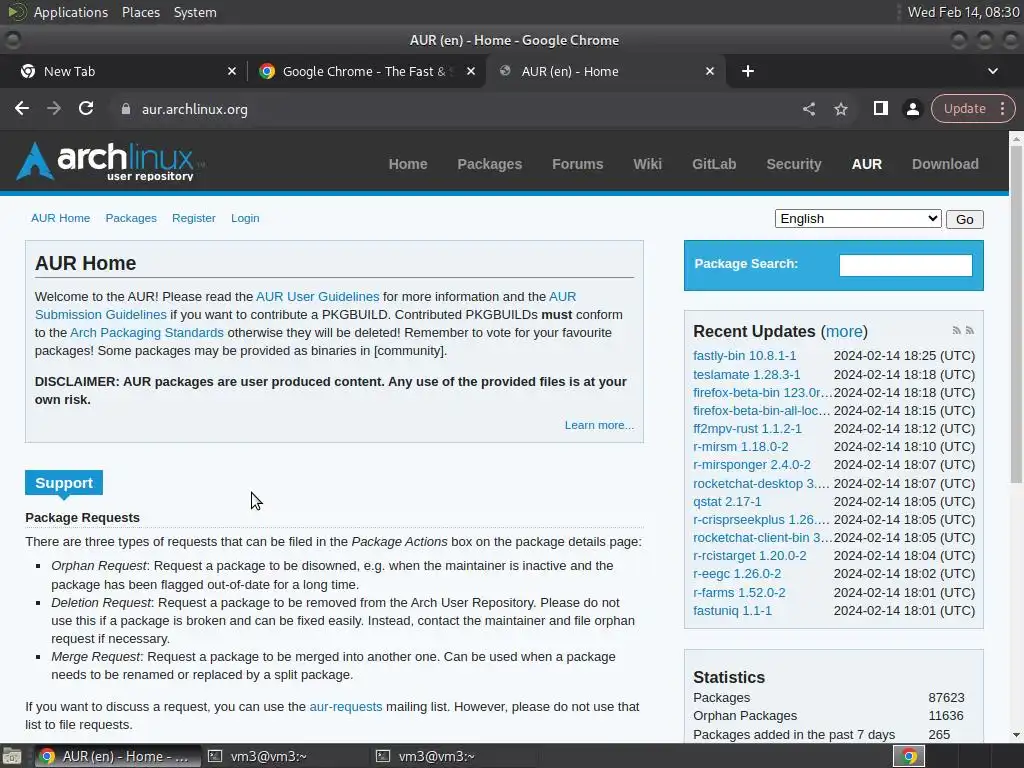
Task: Click the Register link
Action: pos(193,218)
